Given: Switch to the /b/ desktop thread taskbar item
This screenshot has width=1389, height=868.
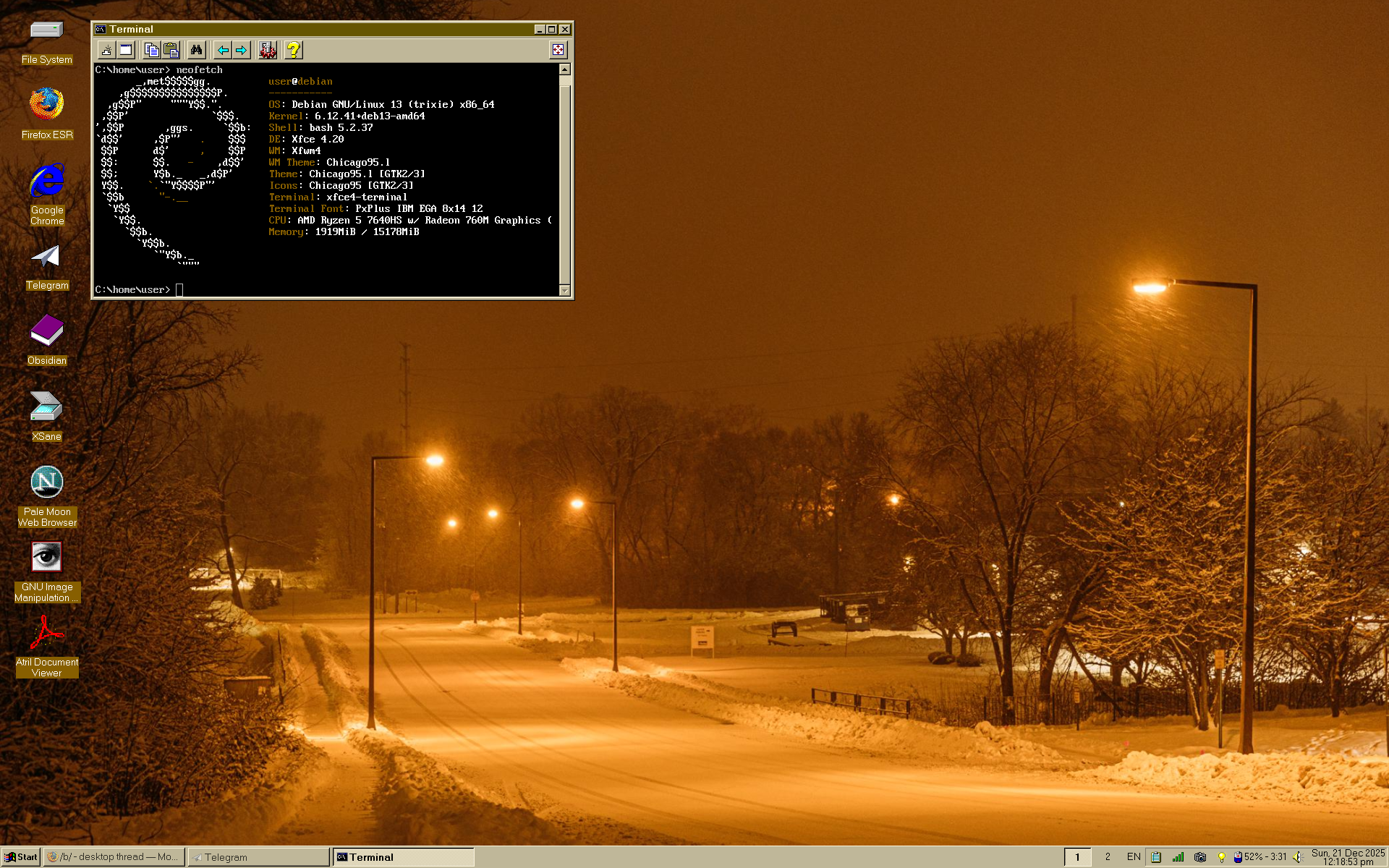Looking at the screenshot, I should click(x=114, y=857).
